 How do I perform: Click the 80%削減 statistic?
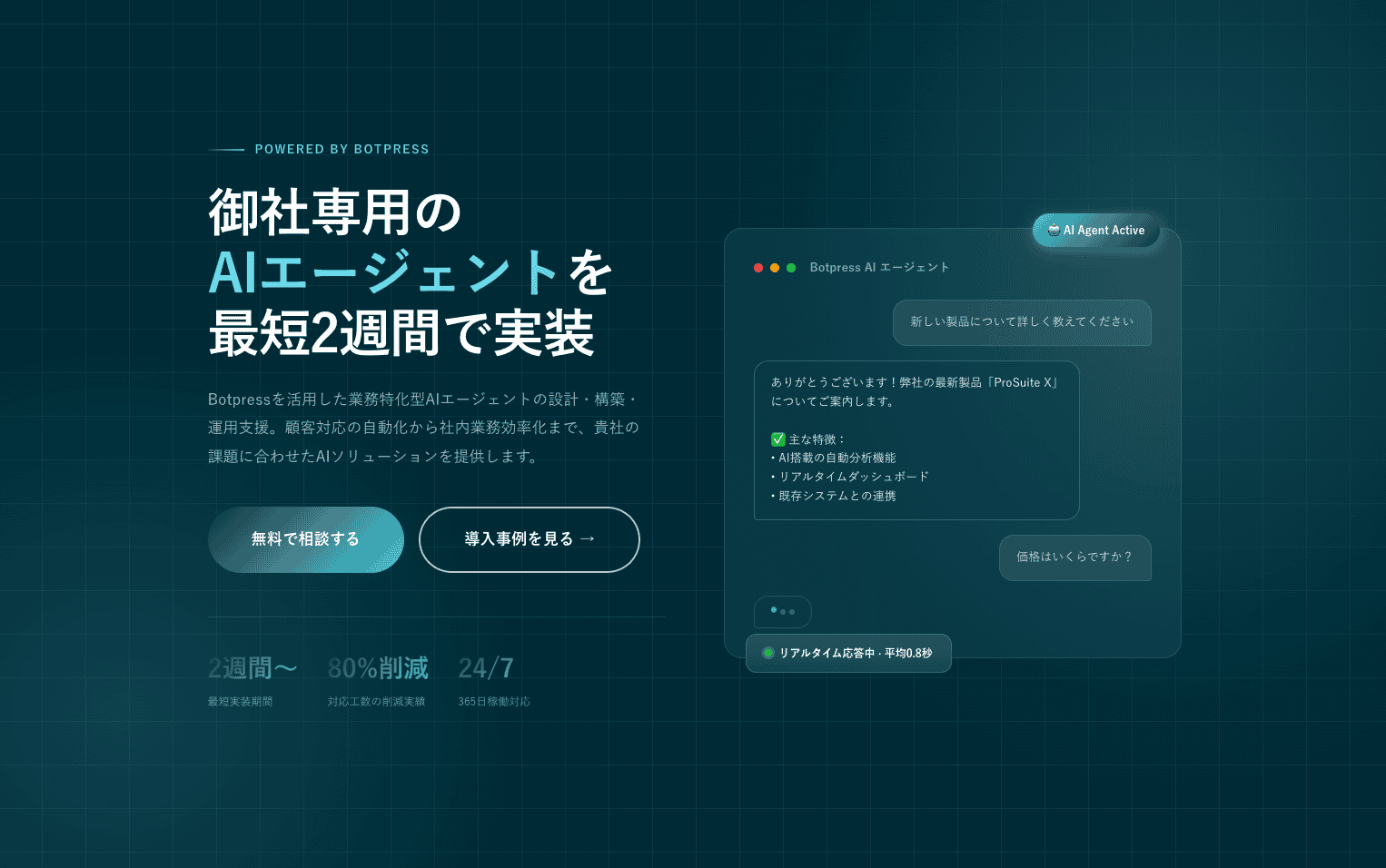pyautogui.click(x=378, y=669)
